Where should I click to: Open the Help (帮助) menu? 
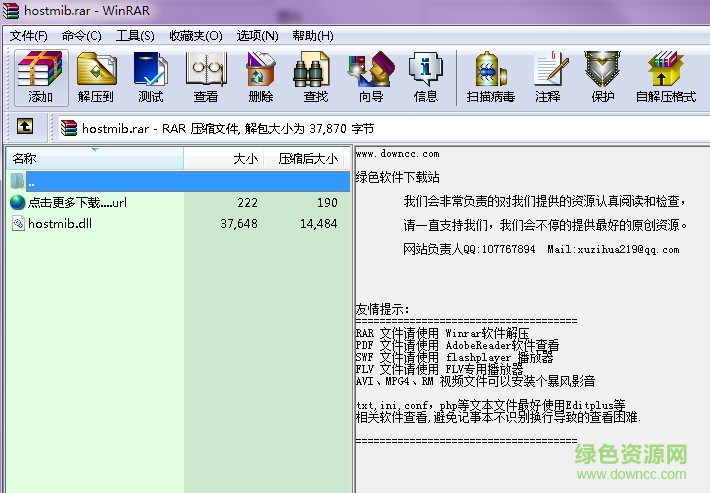[x=313, y=35]
